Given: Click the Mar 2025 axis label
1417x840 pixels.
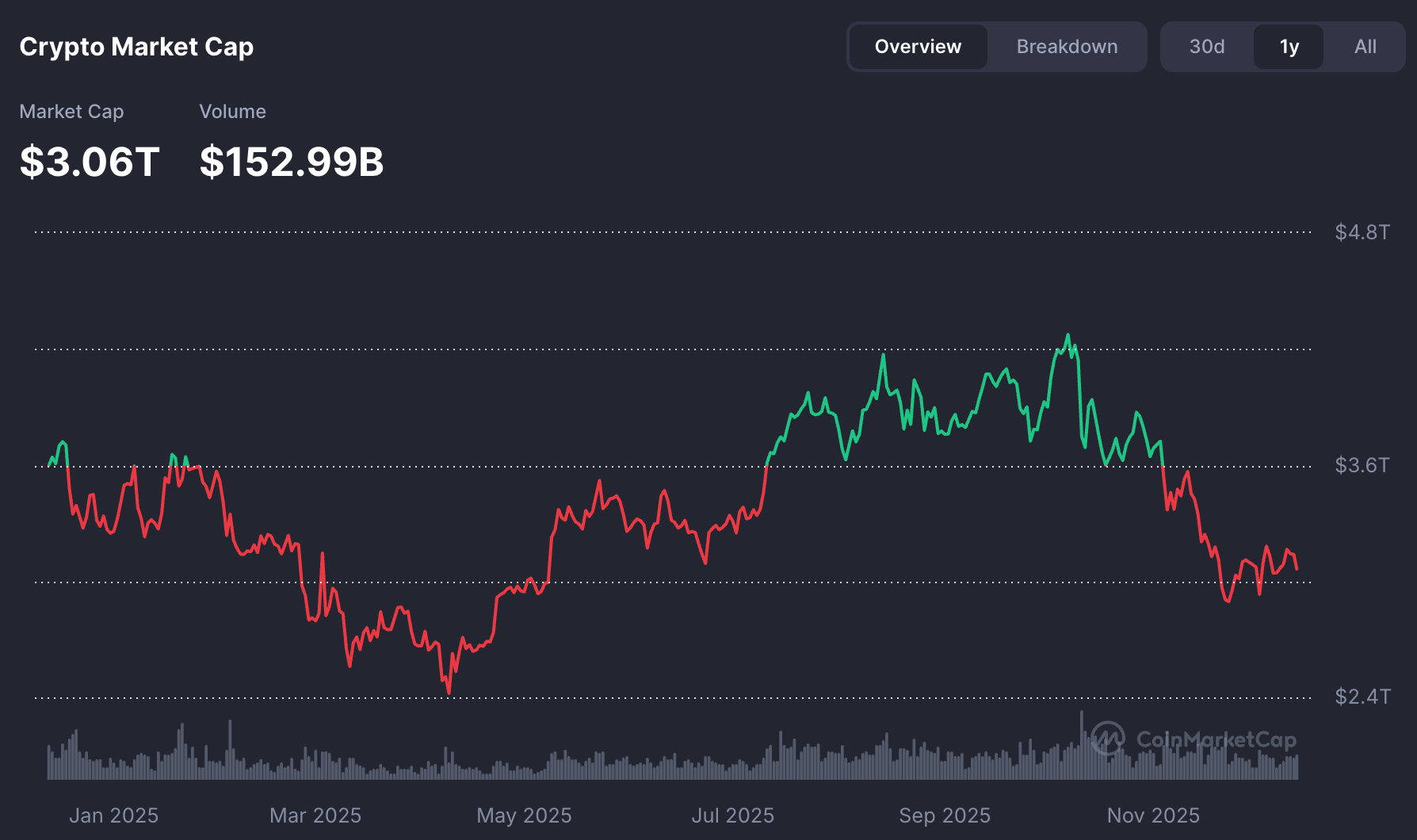Looking at the screenshot, I should pos(315,815).
